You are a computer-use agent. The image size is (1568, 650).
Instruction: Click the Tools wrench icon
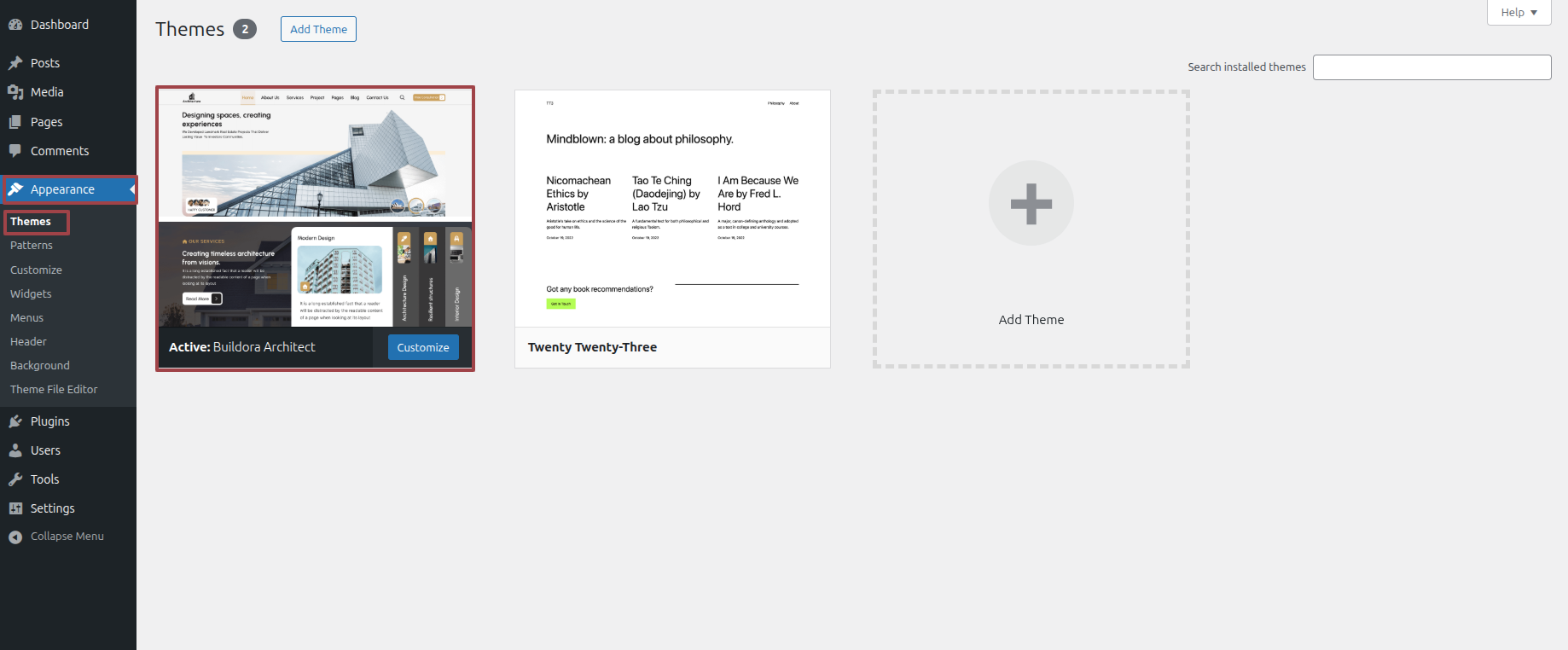click(x=15, y=479)
